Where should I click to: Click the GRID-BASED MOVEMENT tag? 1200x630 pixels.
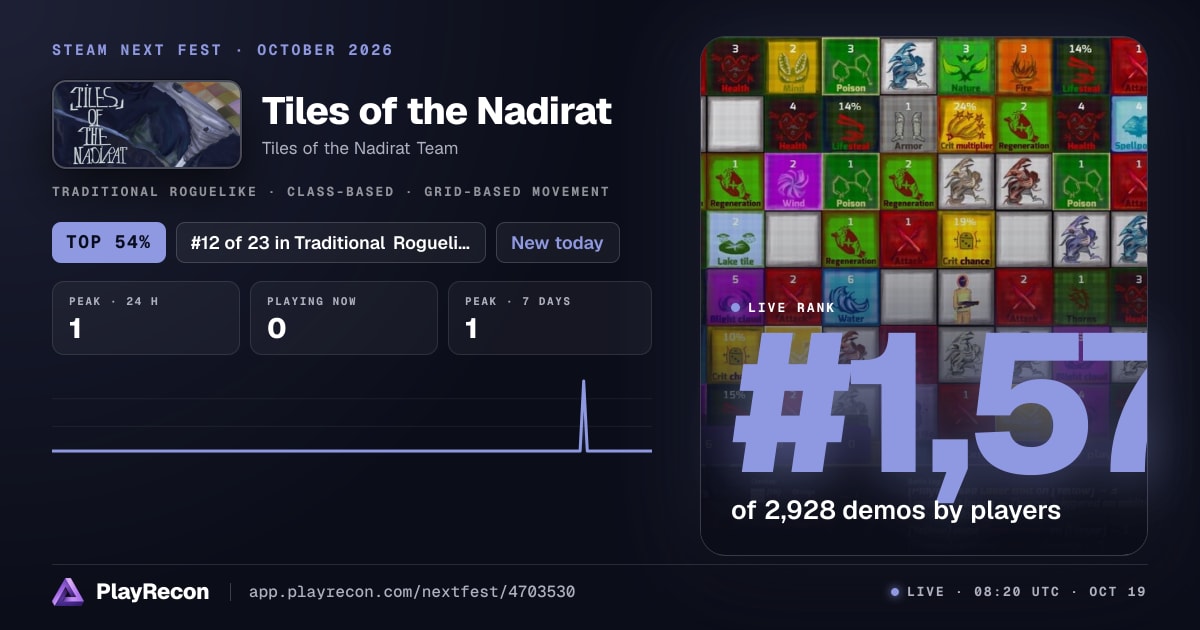pos(517,191)
